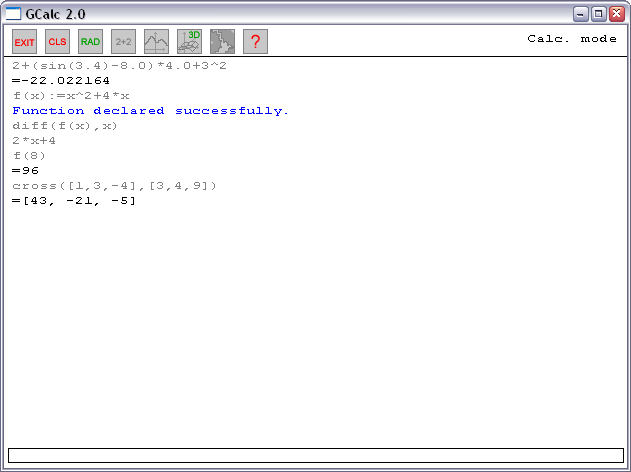Open the 3D graph plotting mode
Screen dimensions: 631x472
click(190, 41)
